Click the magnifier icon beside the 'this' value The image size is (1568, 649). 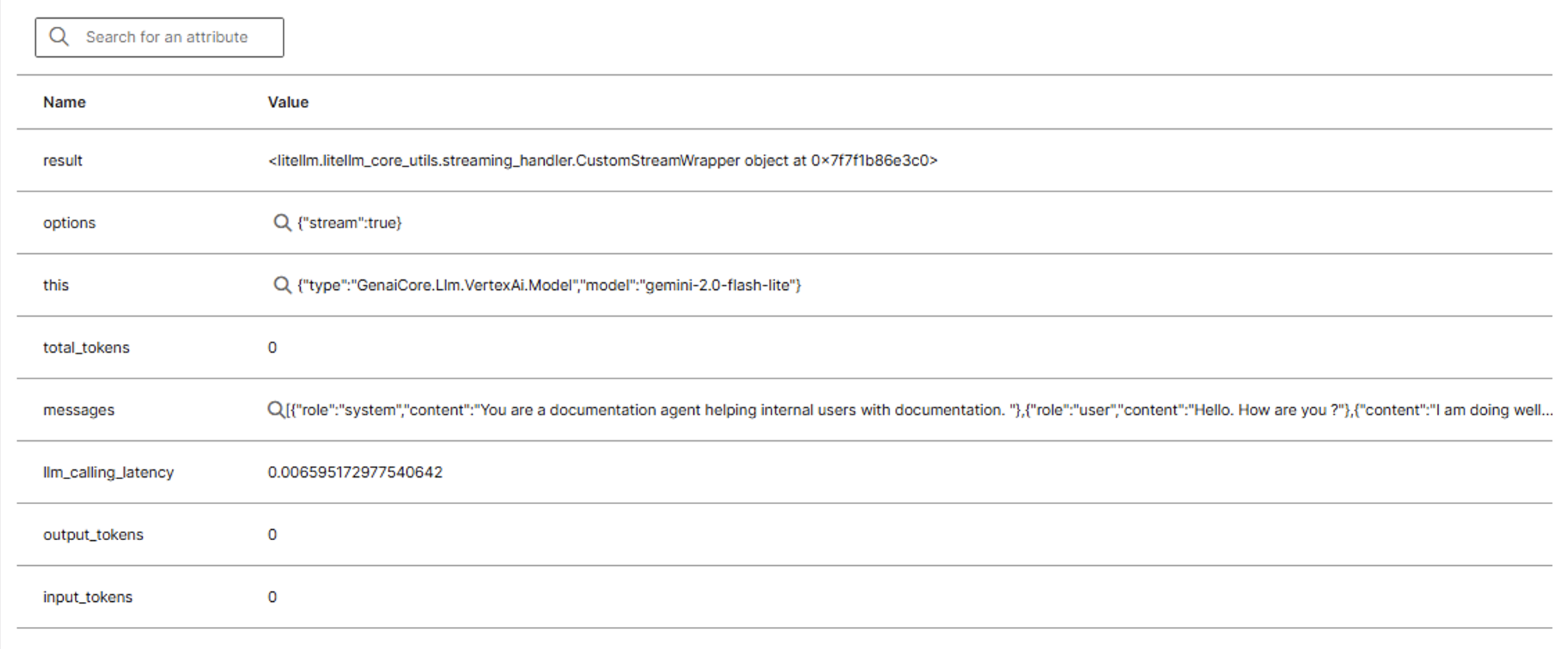(281, 285)
